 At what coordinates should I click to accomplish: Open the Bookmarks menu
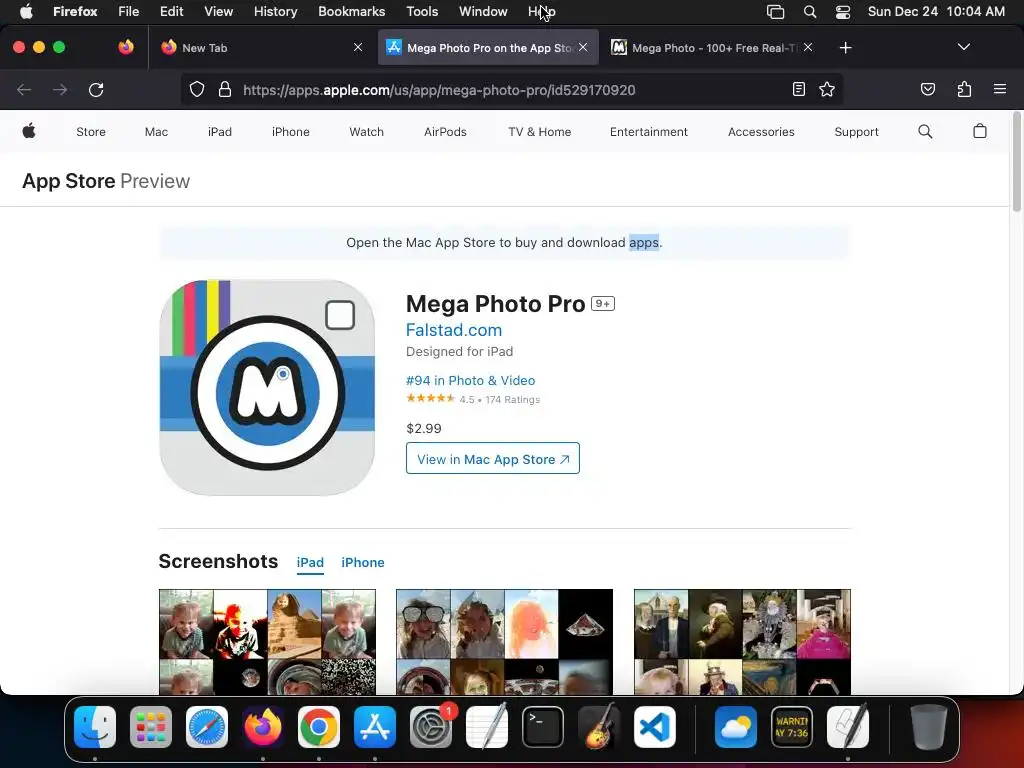pyautogui.click(x=351, y=11)
